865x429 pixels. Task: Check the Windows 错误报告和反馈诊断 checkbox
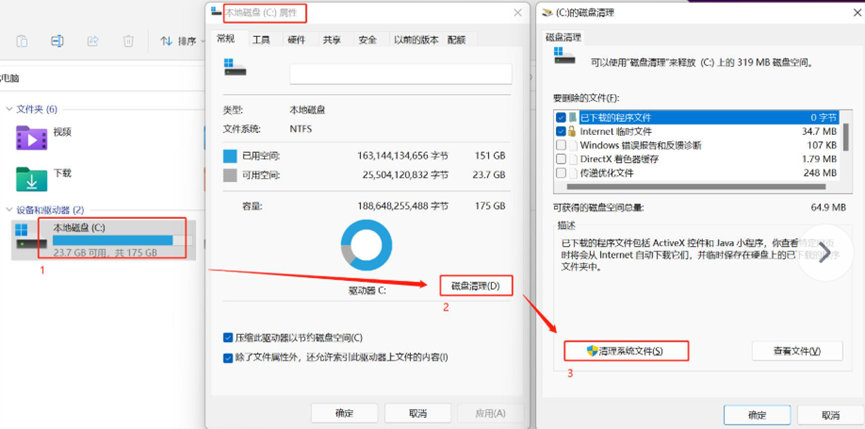[561, 146]
